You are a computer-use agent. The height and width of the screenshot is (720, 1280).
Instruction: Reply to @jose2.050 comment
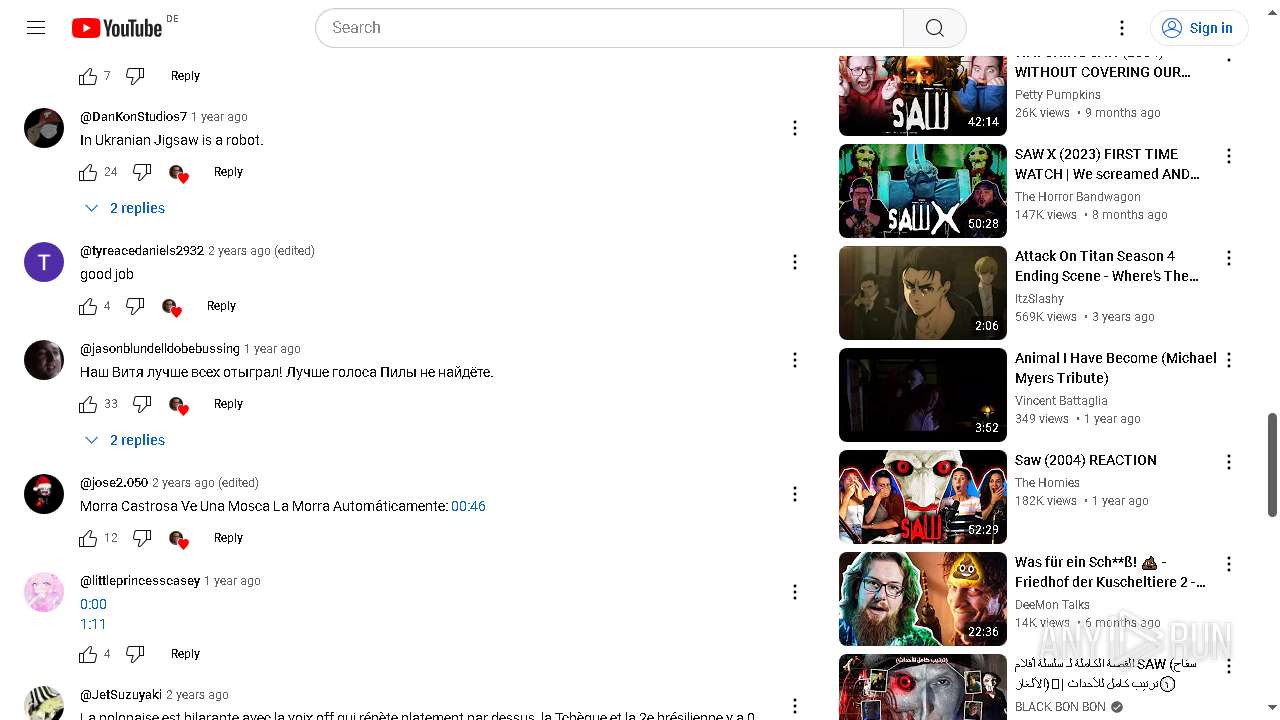pos(228,538)
